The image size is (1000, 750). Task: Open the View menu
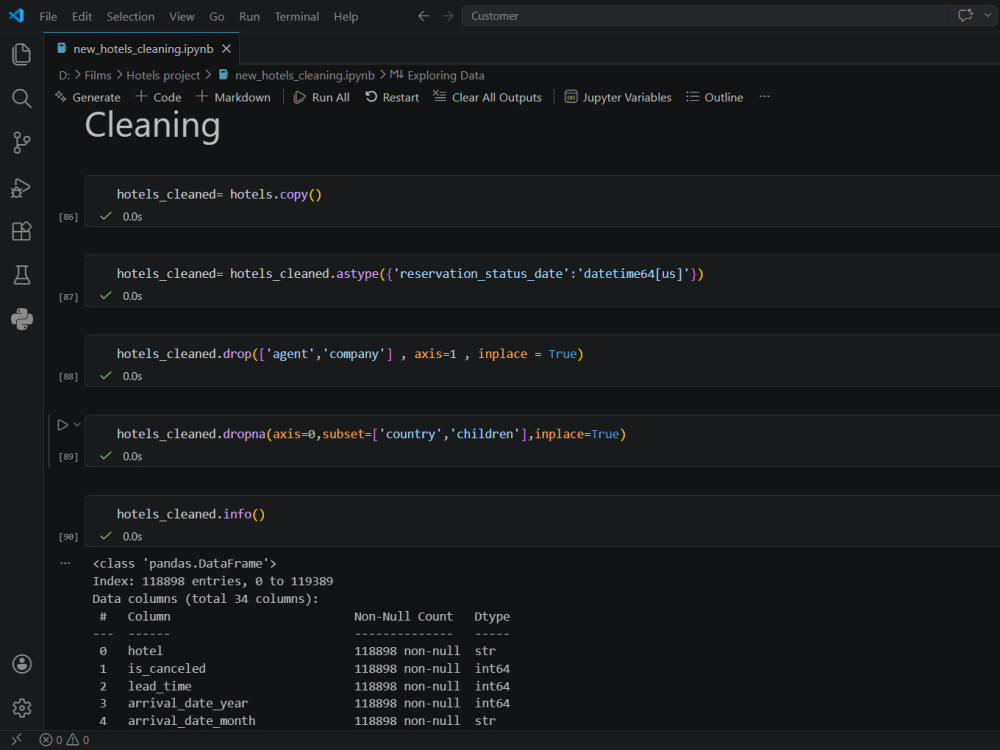182,17
